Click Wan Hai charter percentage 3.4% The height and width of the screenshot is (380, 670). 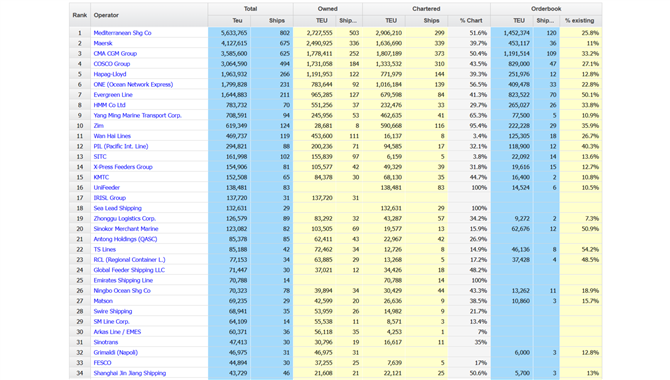[480, 136]
